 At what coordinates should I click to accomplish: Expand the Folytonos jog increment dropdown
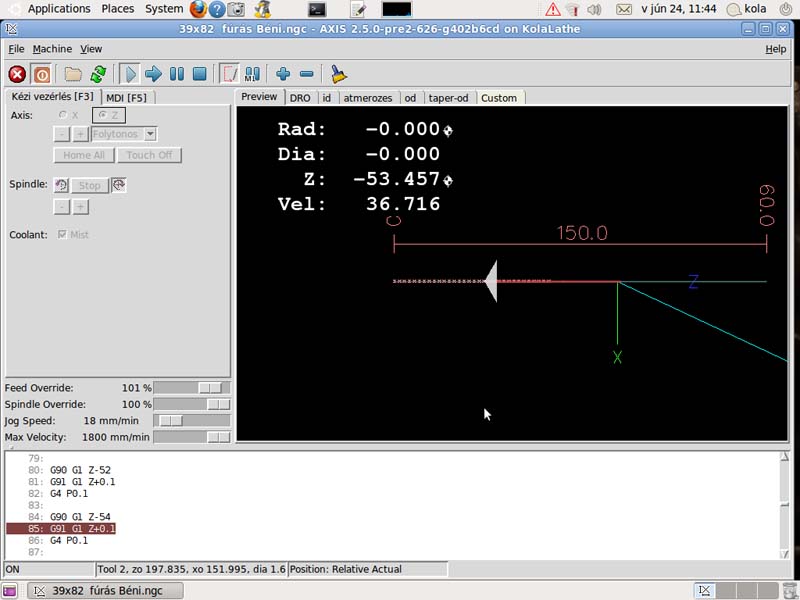tap(150, 134)
